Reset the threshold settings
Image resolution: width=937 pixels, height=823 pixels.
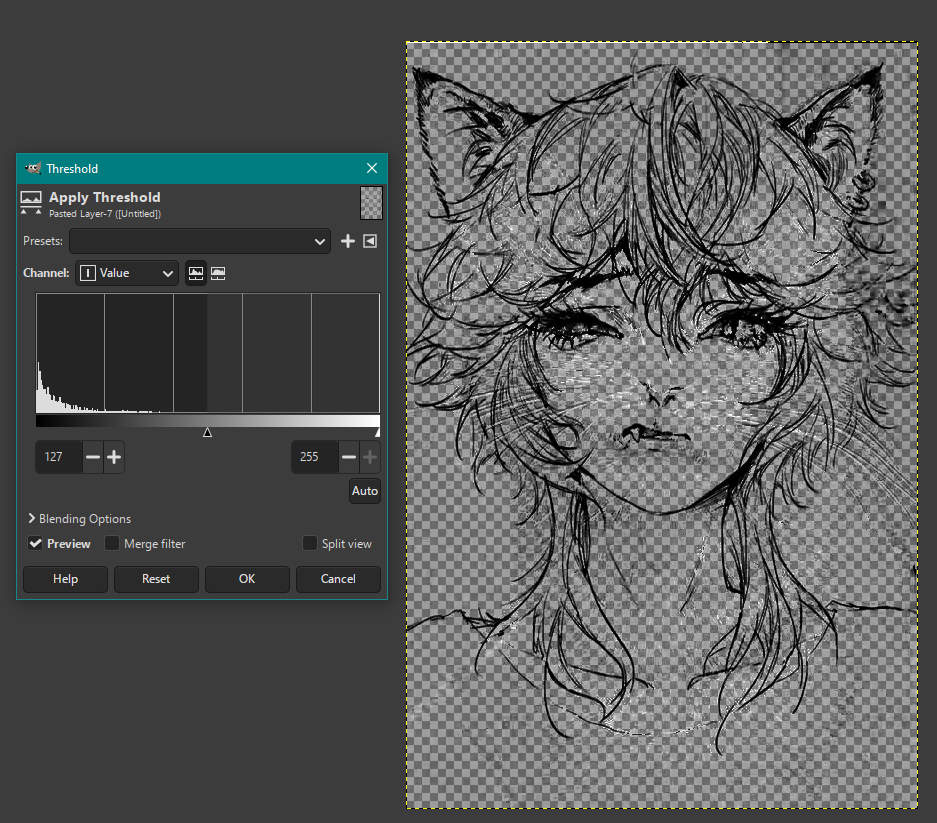[x=156, y=579]
